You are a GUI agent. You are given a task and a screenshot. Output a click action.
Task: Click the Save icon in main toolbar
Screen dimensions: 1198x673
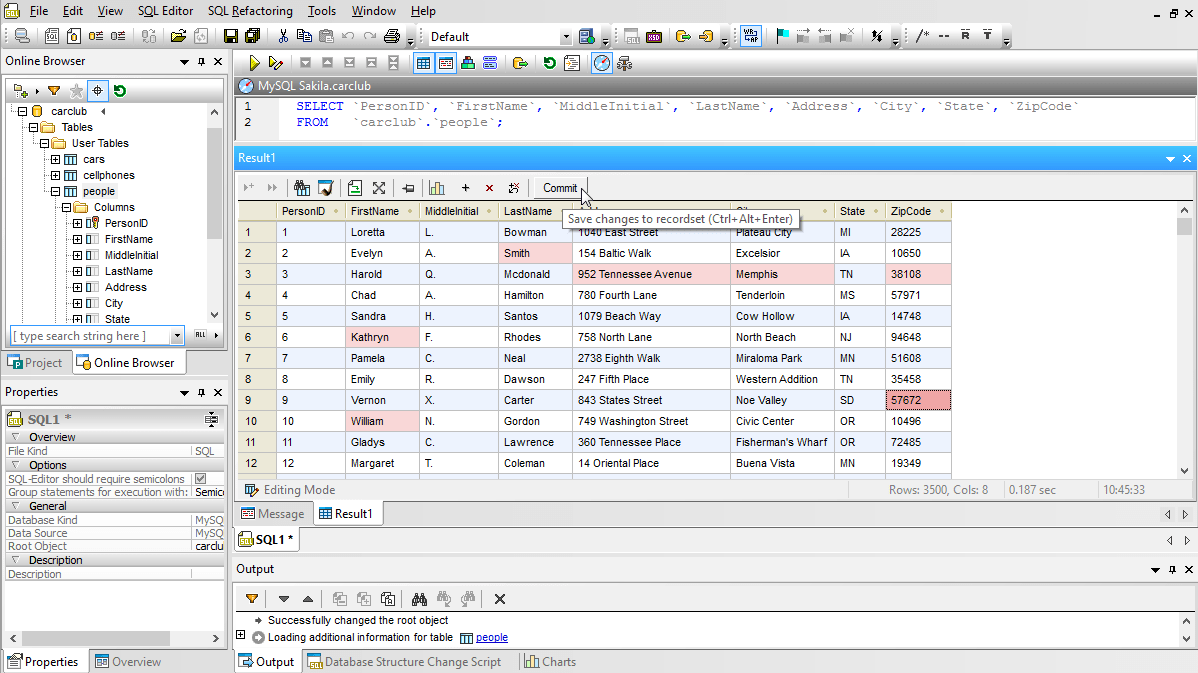(231, 37)
